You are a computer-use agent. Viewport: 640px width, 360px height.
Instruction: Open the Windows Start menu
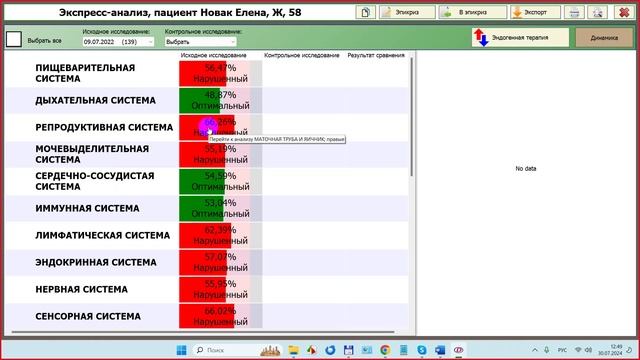[181, 350]
